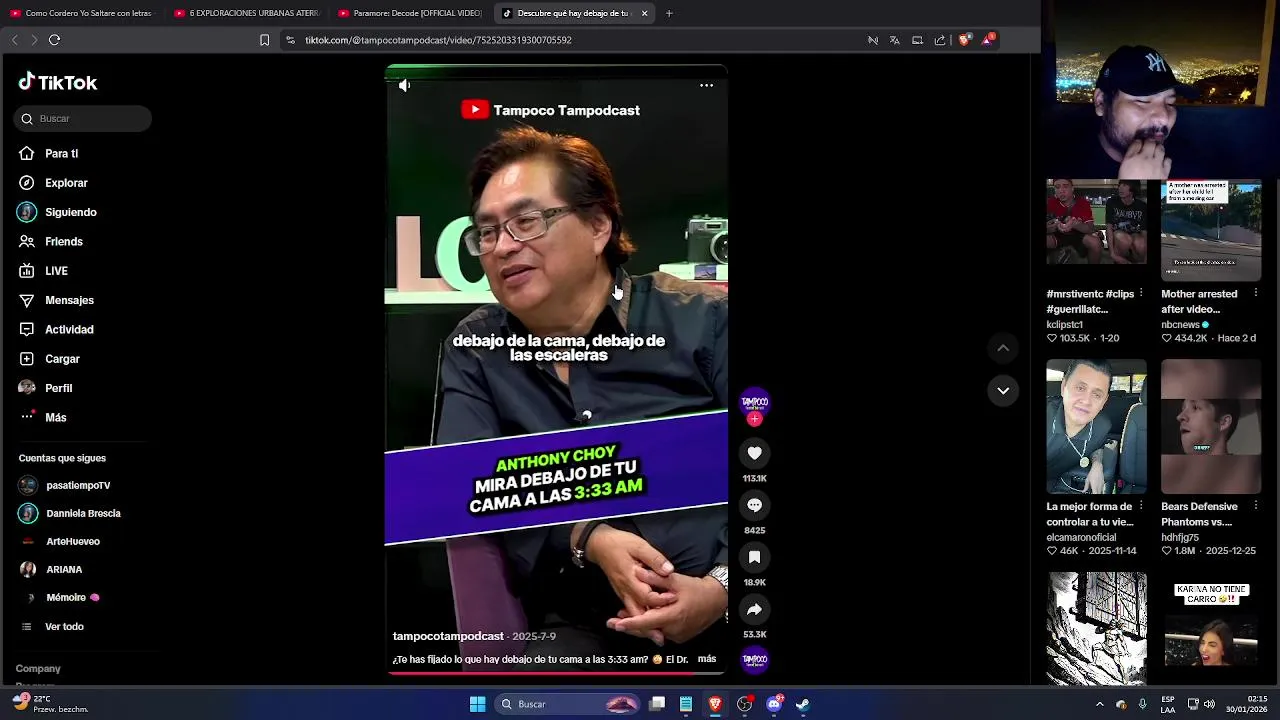Open Brave Rewards triangle icon

coord(988,40)
